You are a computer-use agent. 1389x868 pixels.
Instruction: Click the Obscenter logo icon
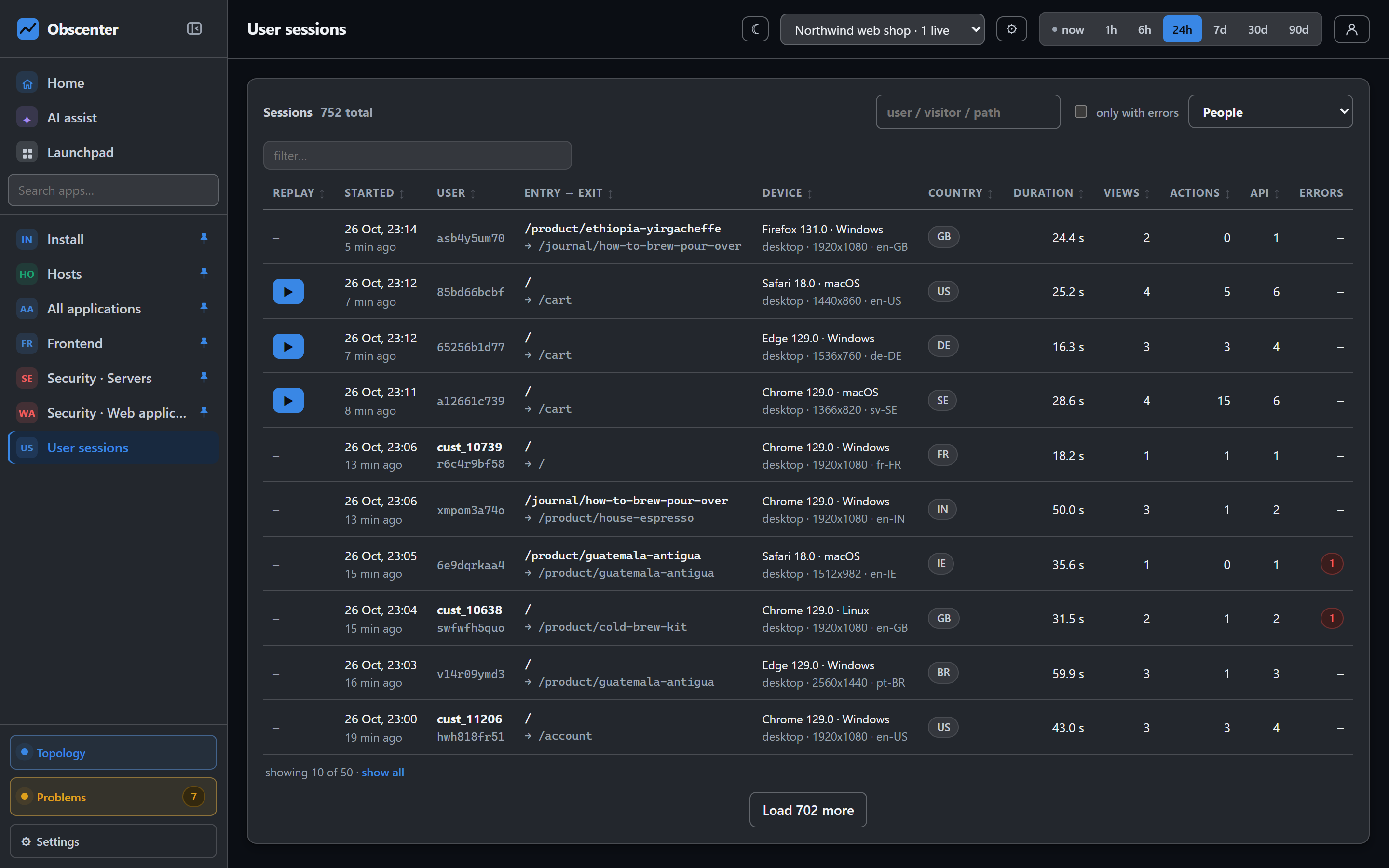(27, 29)
